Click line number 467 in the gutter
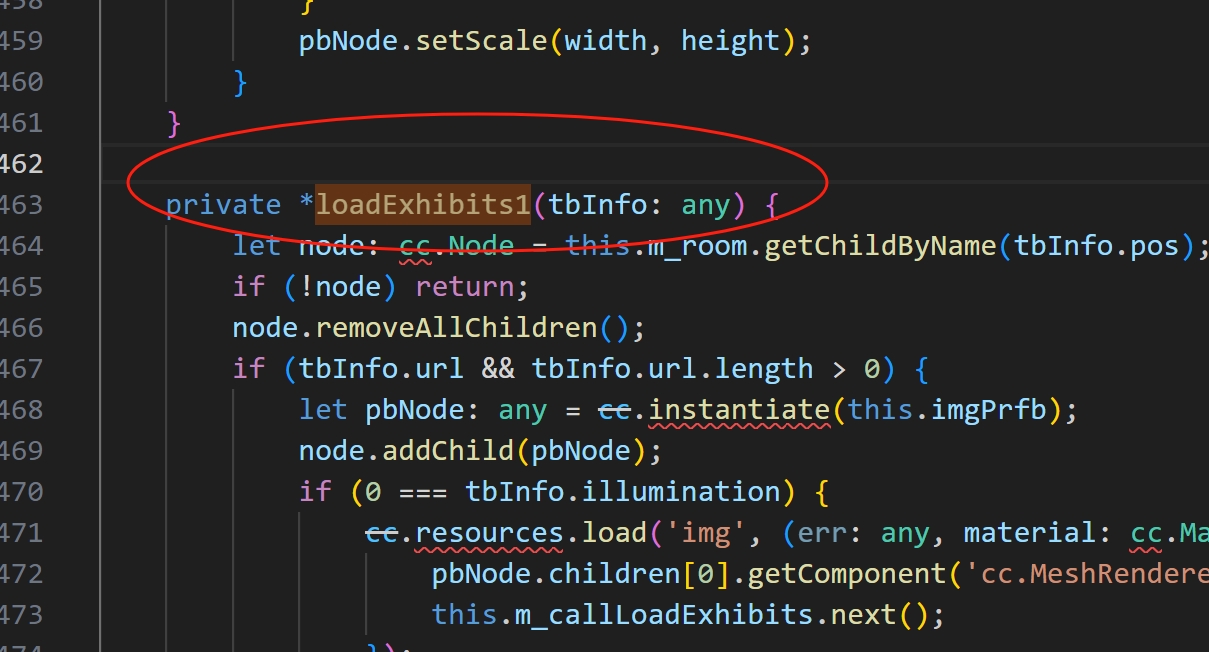Screen dimensions: 1209x652 [x=20, y=369]
